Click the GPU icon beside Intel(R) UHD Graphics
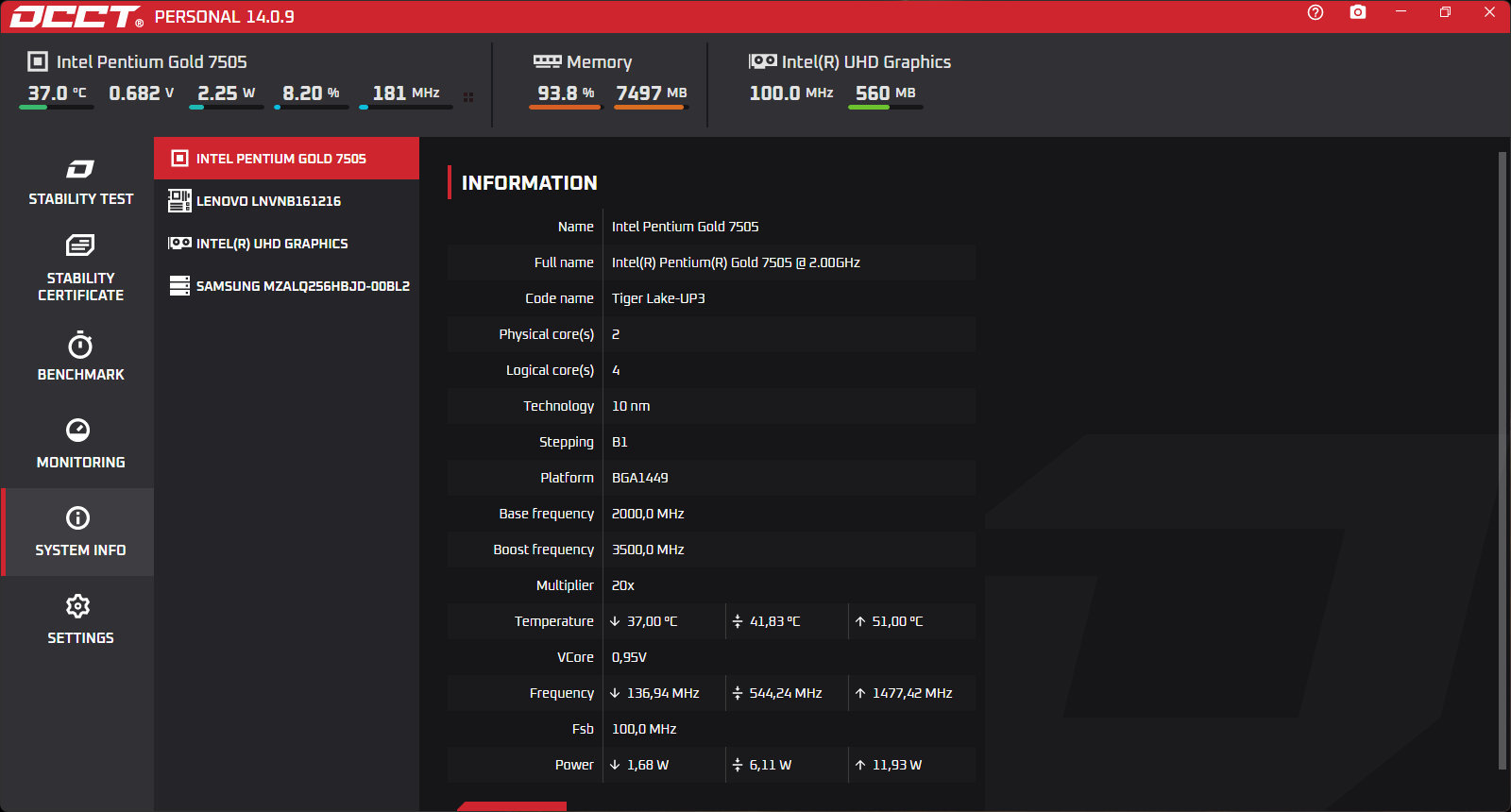This screenshot has height=812, width=1511. point(179,244)
